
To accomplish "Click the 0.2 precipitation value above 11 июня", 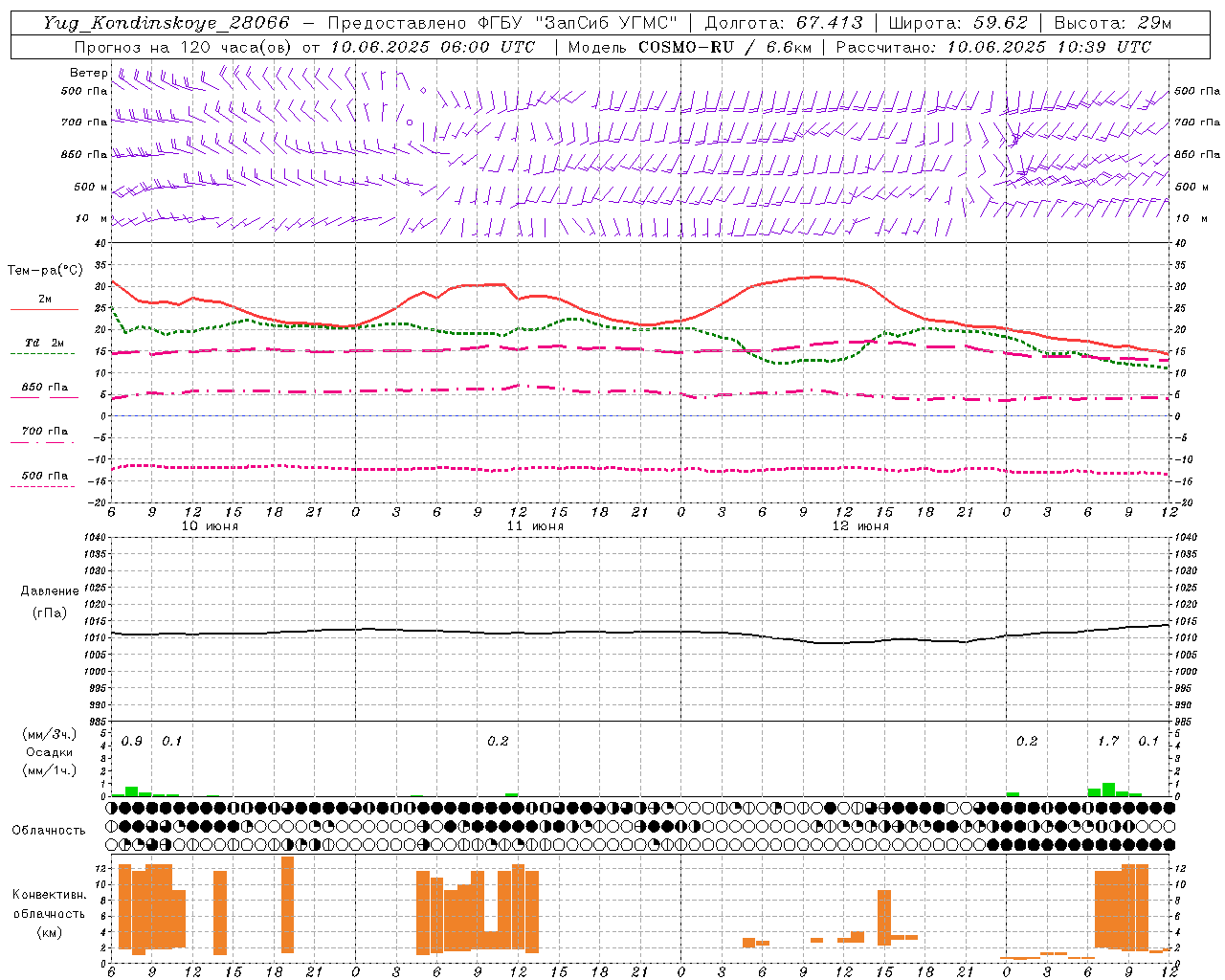I will tap(498, 742).
